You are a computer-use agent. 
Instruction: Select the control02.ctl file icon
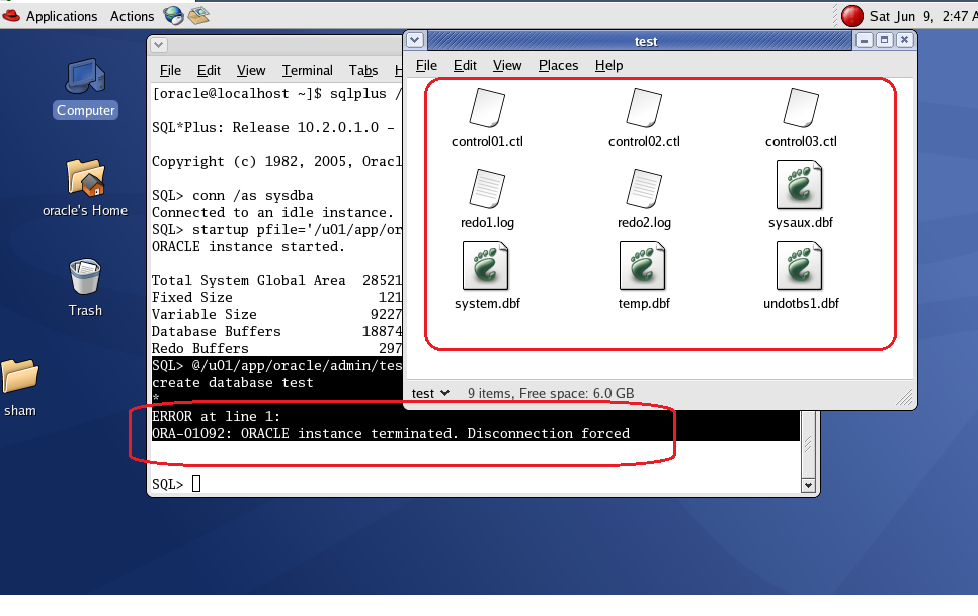click(x=643, y=108)
